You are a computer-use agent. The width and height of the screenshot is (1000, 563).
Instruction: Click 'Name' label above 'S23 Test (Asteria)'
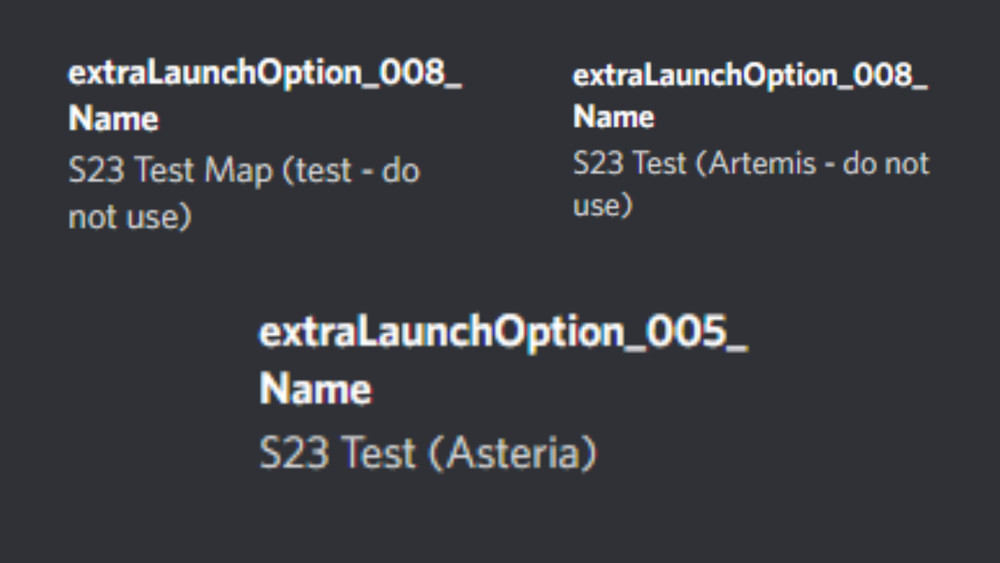(x=315, y=389)
